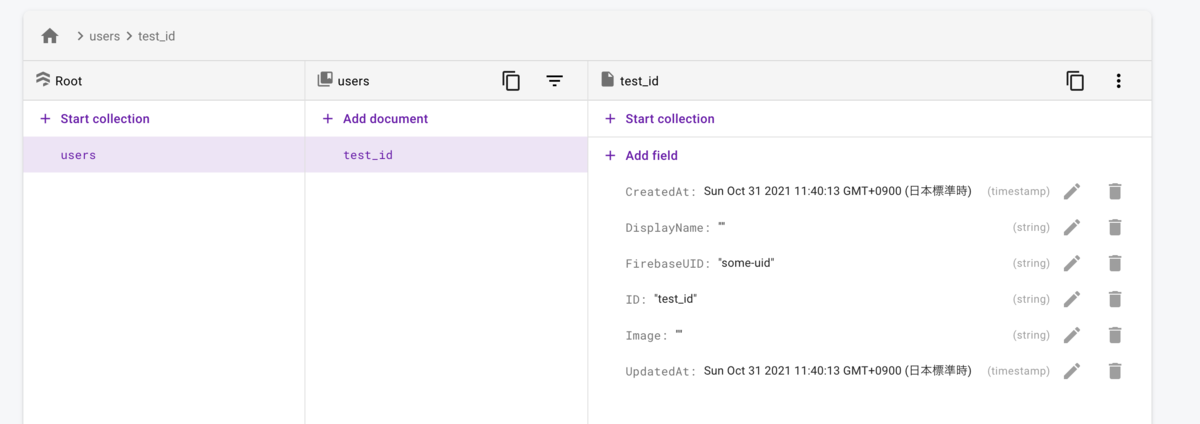The height and width of the screenshot is (424, 1200).
Task: Add document to users collection
Action: point(384,119)
